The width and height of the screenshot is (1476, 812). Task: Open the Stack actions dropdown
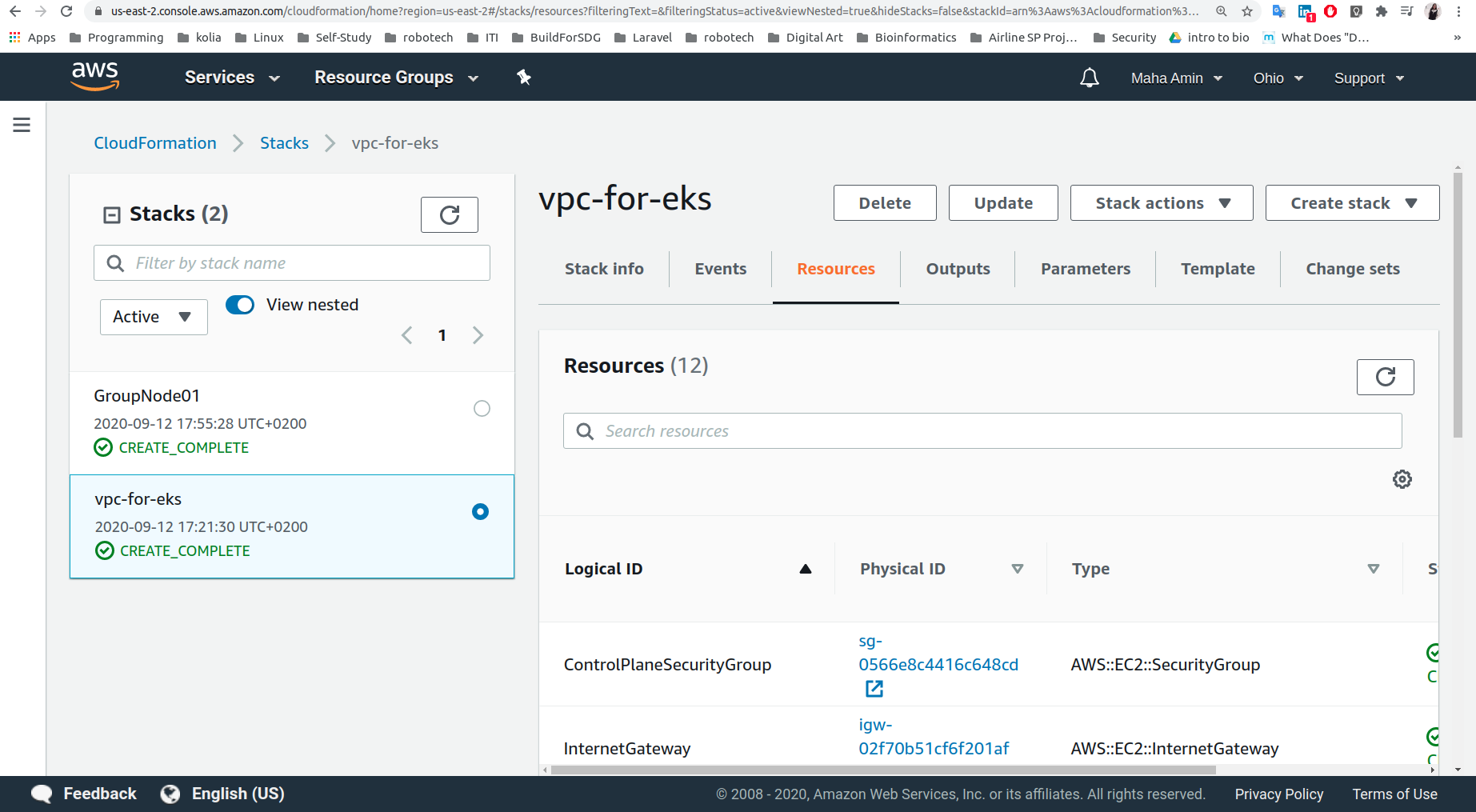1162,203
